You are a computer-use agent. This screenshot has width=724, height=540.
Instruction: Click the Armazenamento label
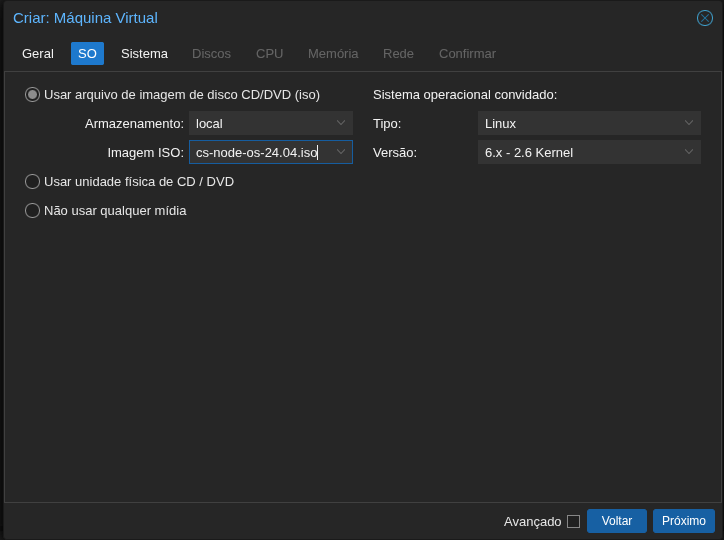pyautogui.click(x=134, y=124)
